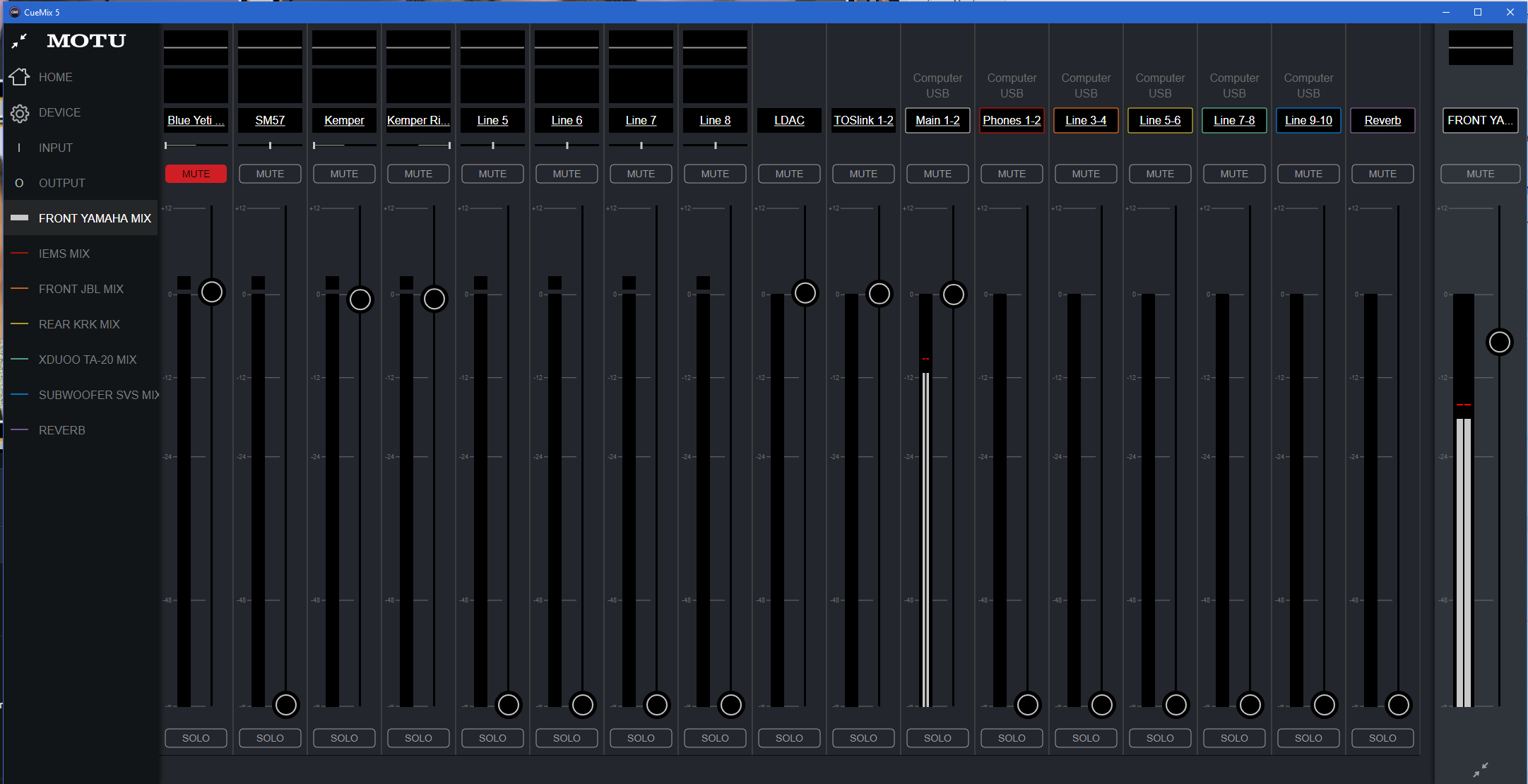Mute the Kemper channel

click(344, 174)
